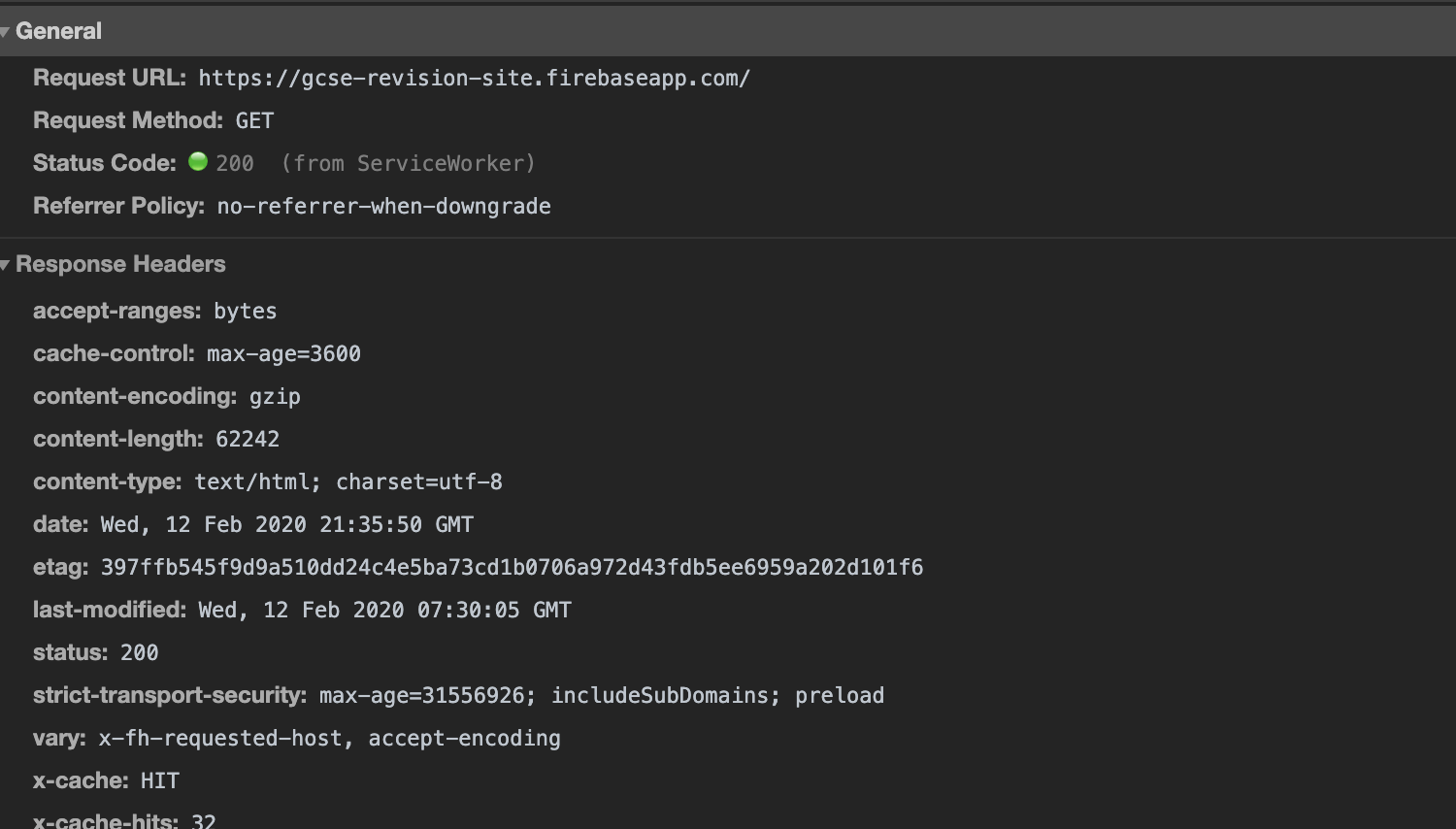Select the cache-control max-age=3600 header
This screenshot has width=1456, height=829.
tap(282, 353)
